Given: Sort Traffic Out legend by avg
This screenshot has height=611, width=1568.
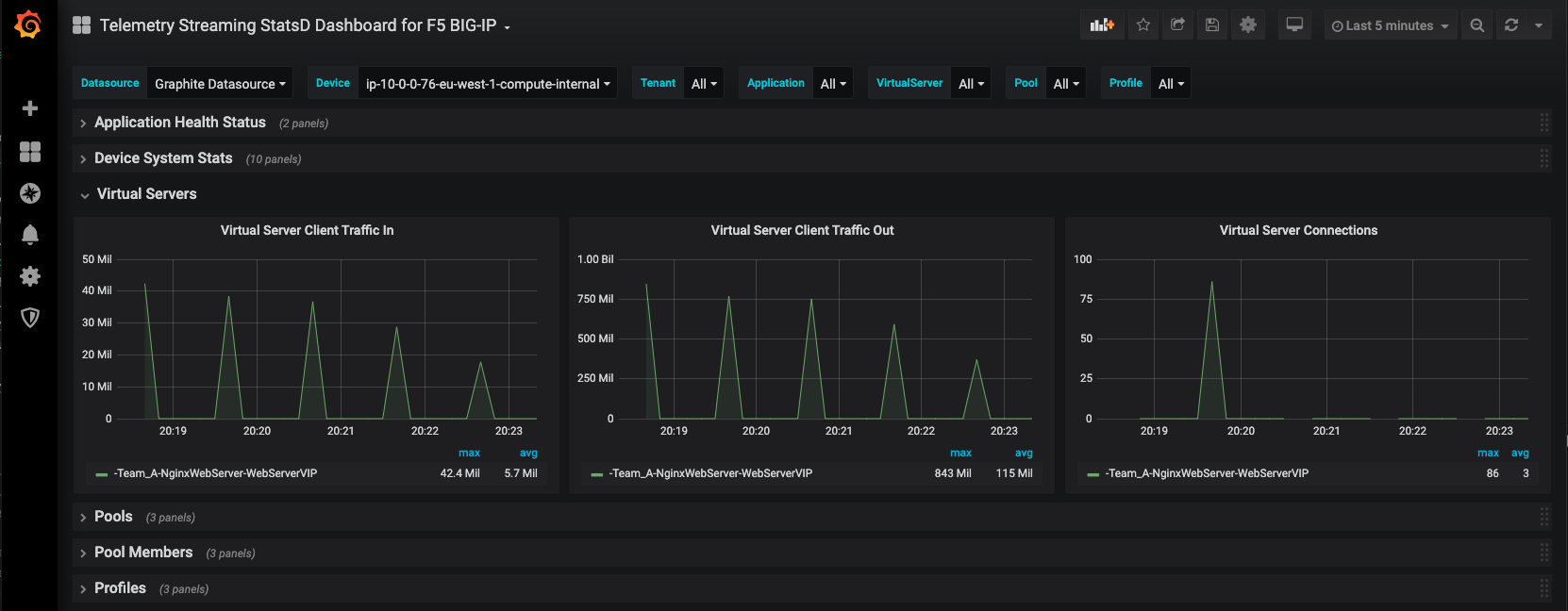Looking at the screenshot, I should (x=1024, y=454).
